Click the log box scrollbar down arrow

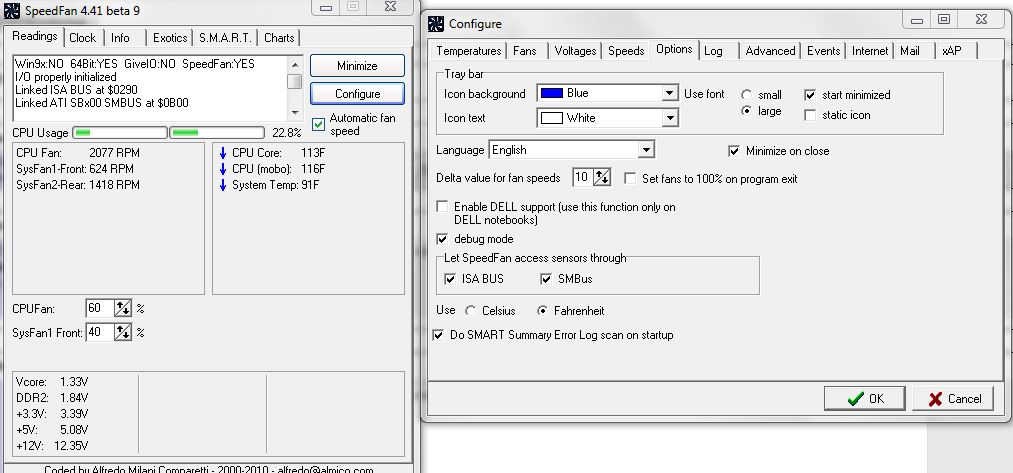tap(295, 112)
